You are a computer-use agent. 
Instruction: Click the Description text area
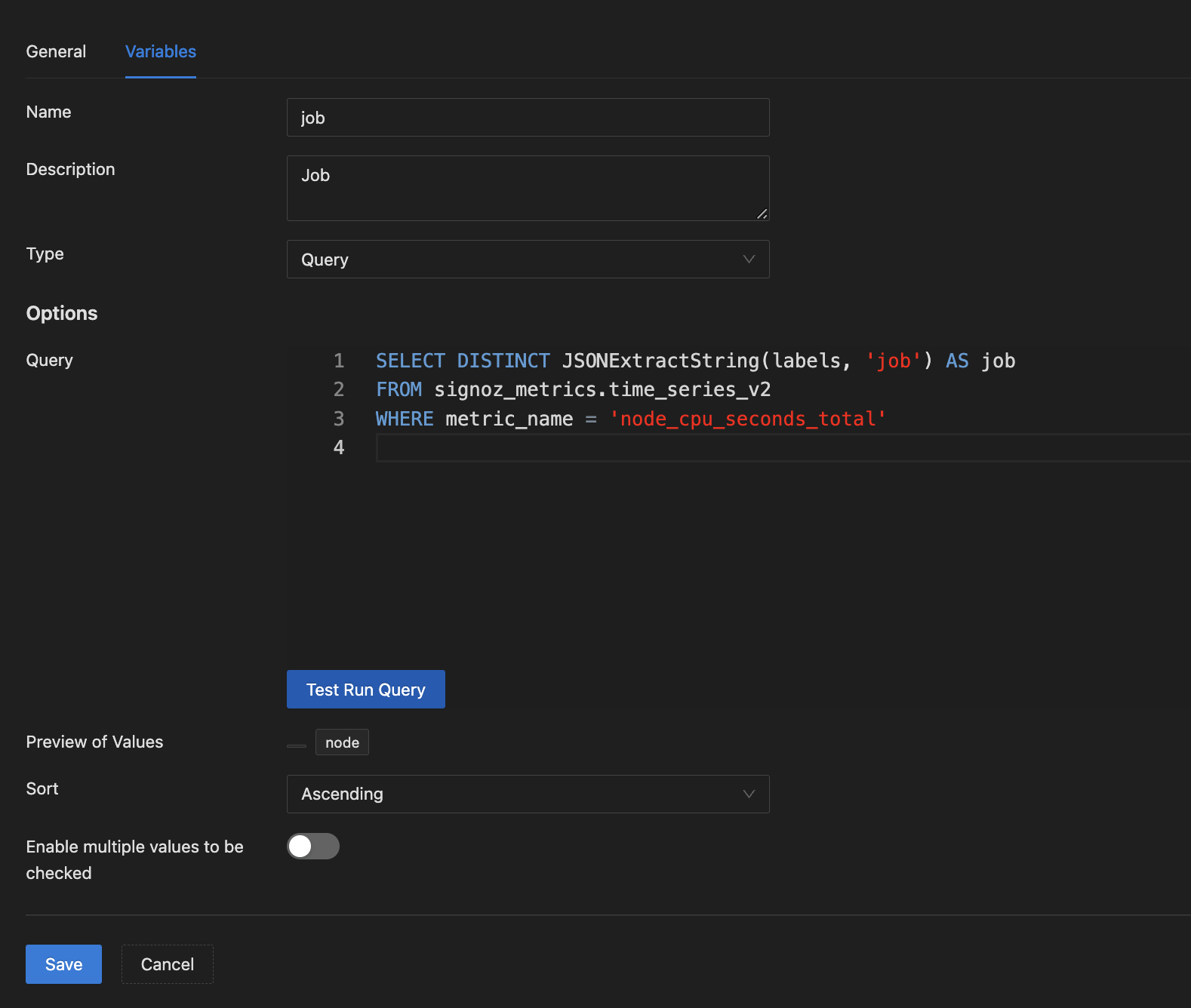point(528,188)
